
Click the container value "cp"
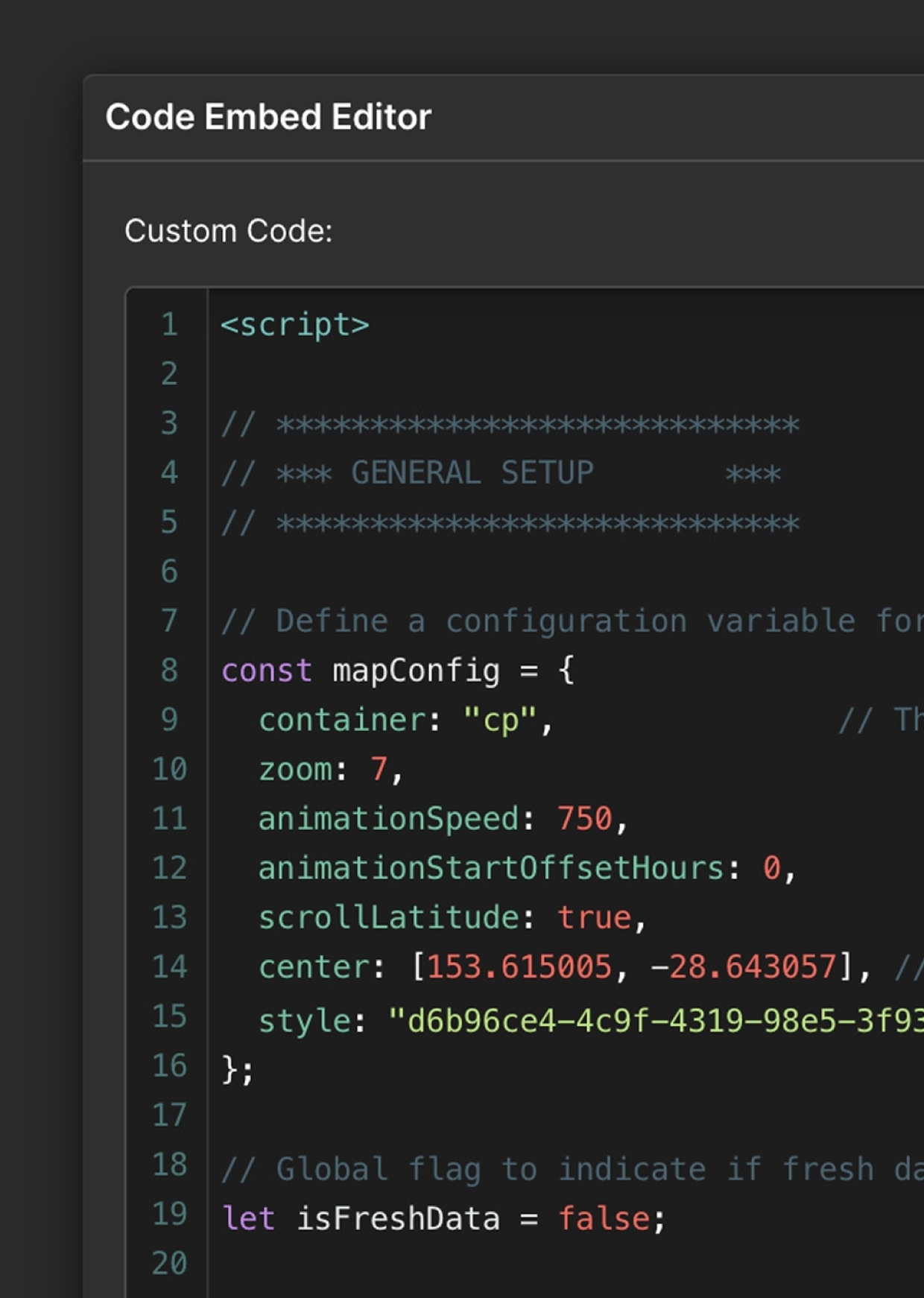[500, 720]
